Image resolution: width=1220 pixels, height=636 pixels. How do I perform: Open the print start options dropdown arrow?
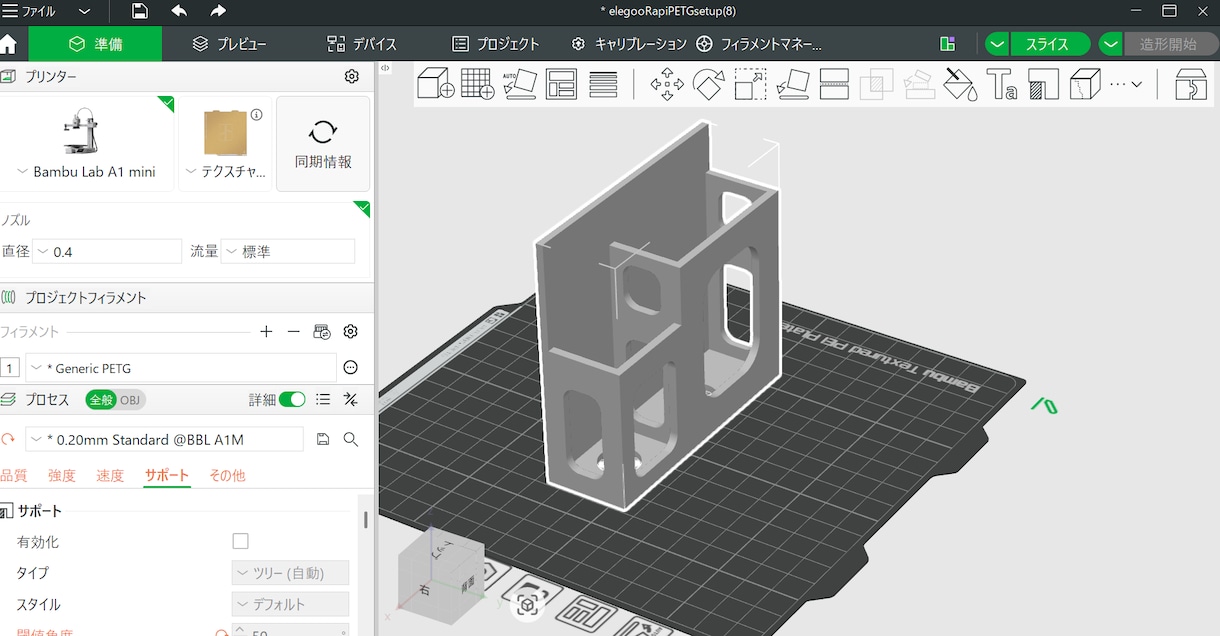[x=1111, y=44]
